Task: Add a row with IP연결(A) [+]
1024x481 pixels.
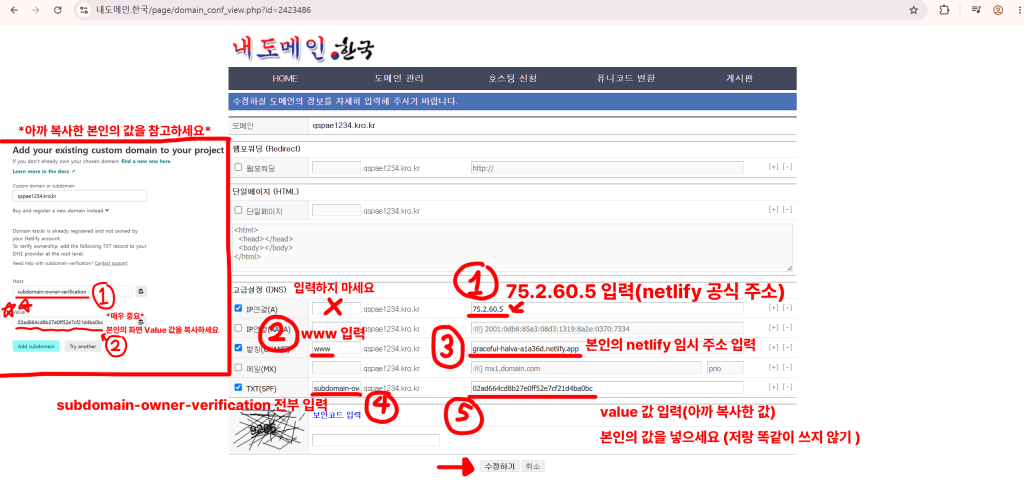Action: coord(773,308)
